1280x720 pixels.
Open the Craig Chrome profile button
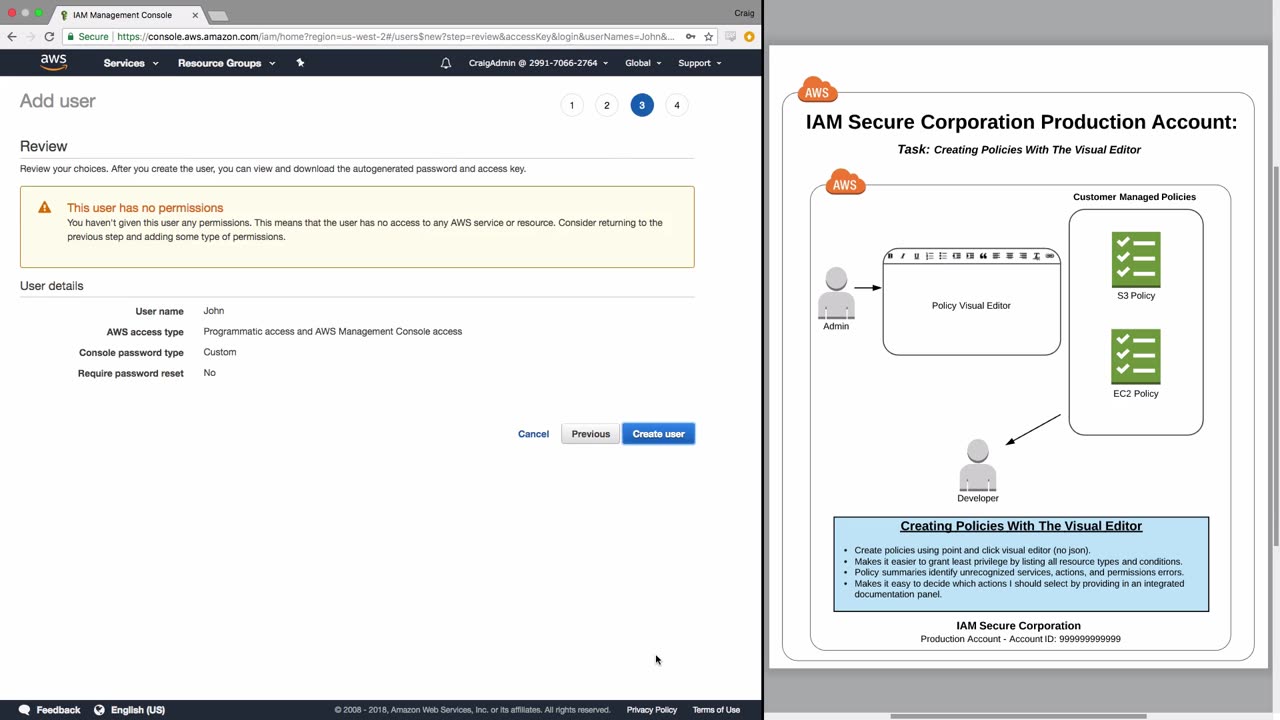click(x=744, y=13)
